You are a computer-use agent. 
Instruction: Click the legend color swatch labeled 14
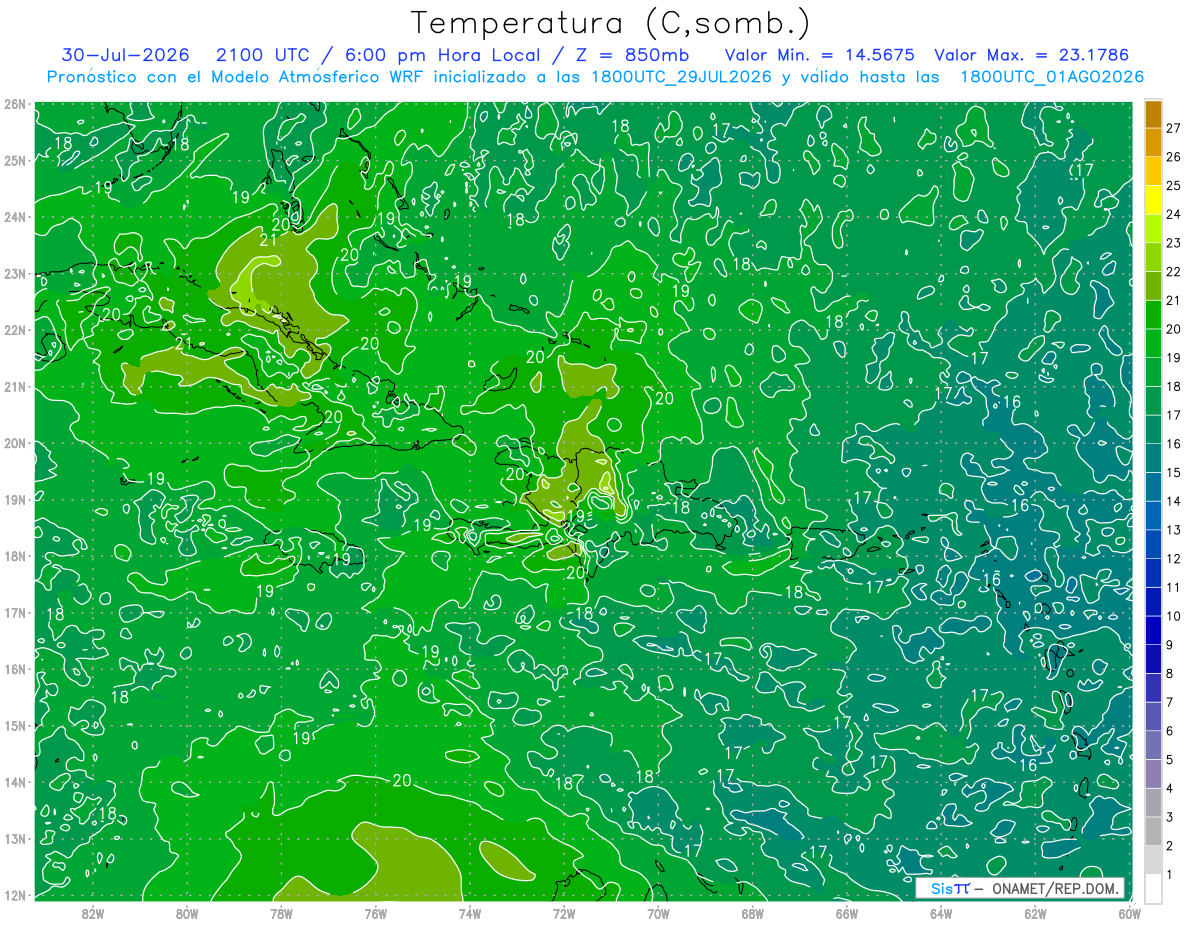tap(1153, 487)
